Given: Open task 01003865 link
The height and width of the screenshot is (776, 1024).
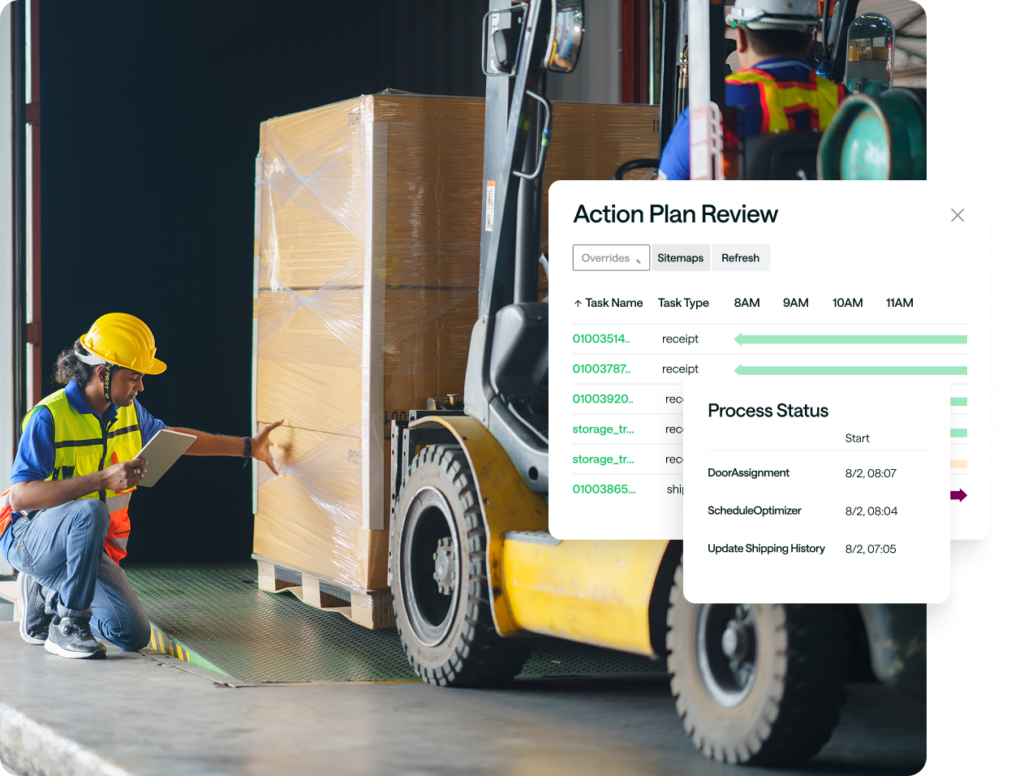Looking at the screenshot, I should (601, 489).
